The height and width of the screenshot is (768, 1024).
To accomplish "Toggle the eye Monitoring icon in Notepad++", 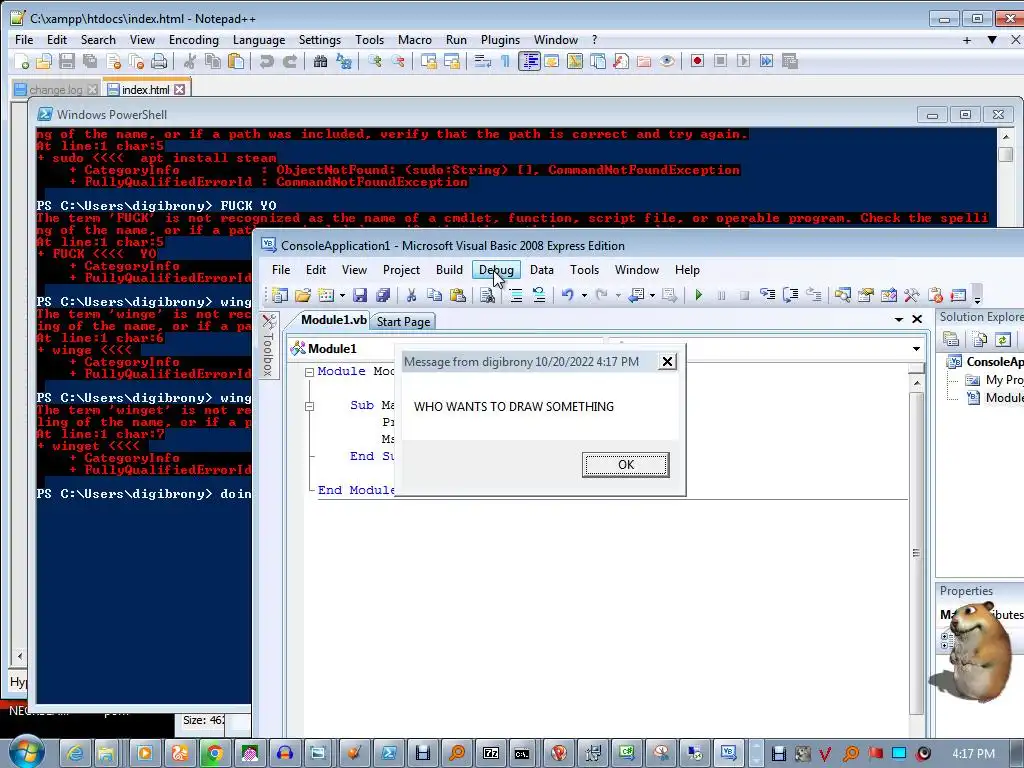I will coord(666,61).
